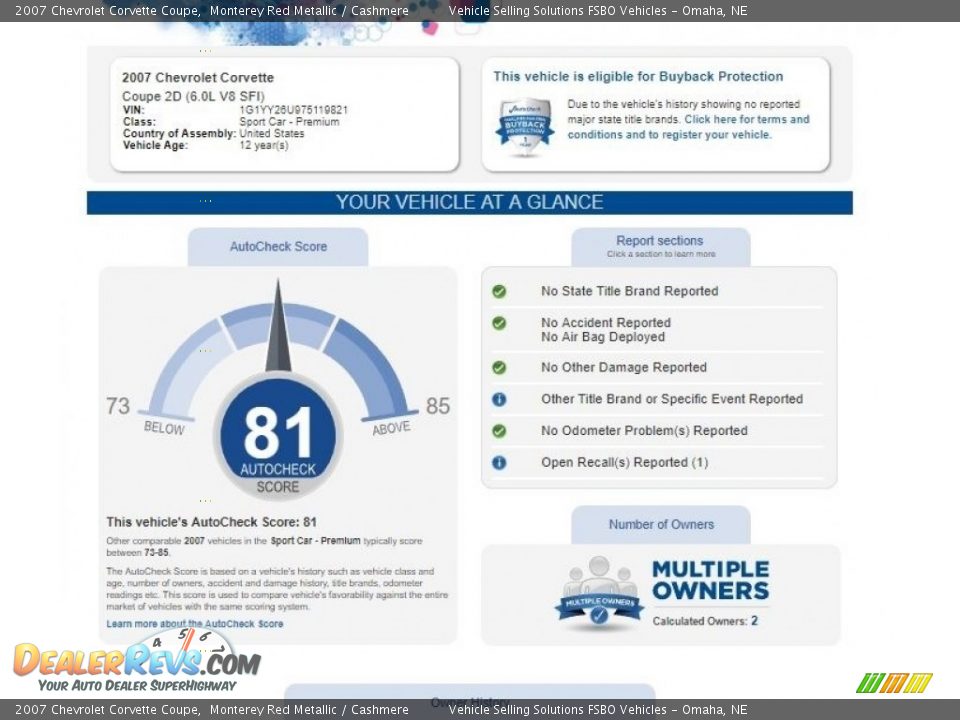The image size is (960, 720).
Task: Open Other Title Brand or Specific Event section
Action: (672, 399)
